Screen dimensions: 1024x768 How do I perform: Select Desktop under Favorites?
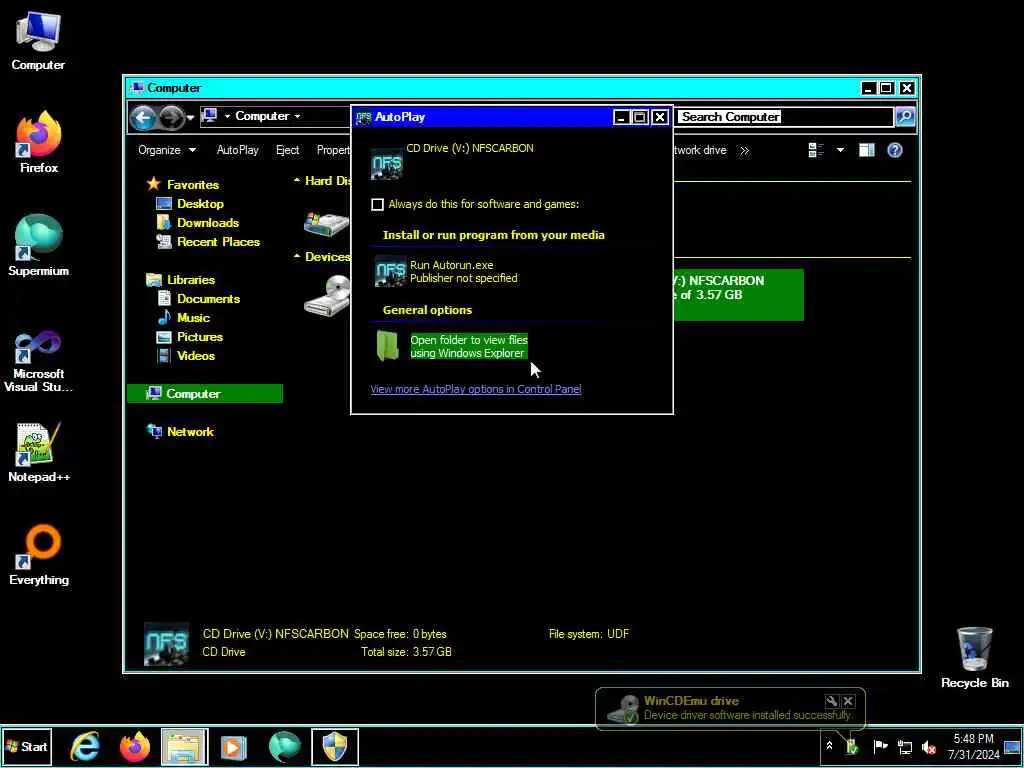[x=200, y=204]
